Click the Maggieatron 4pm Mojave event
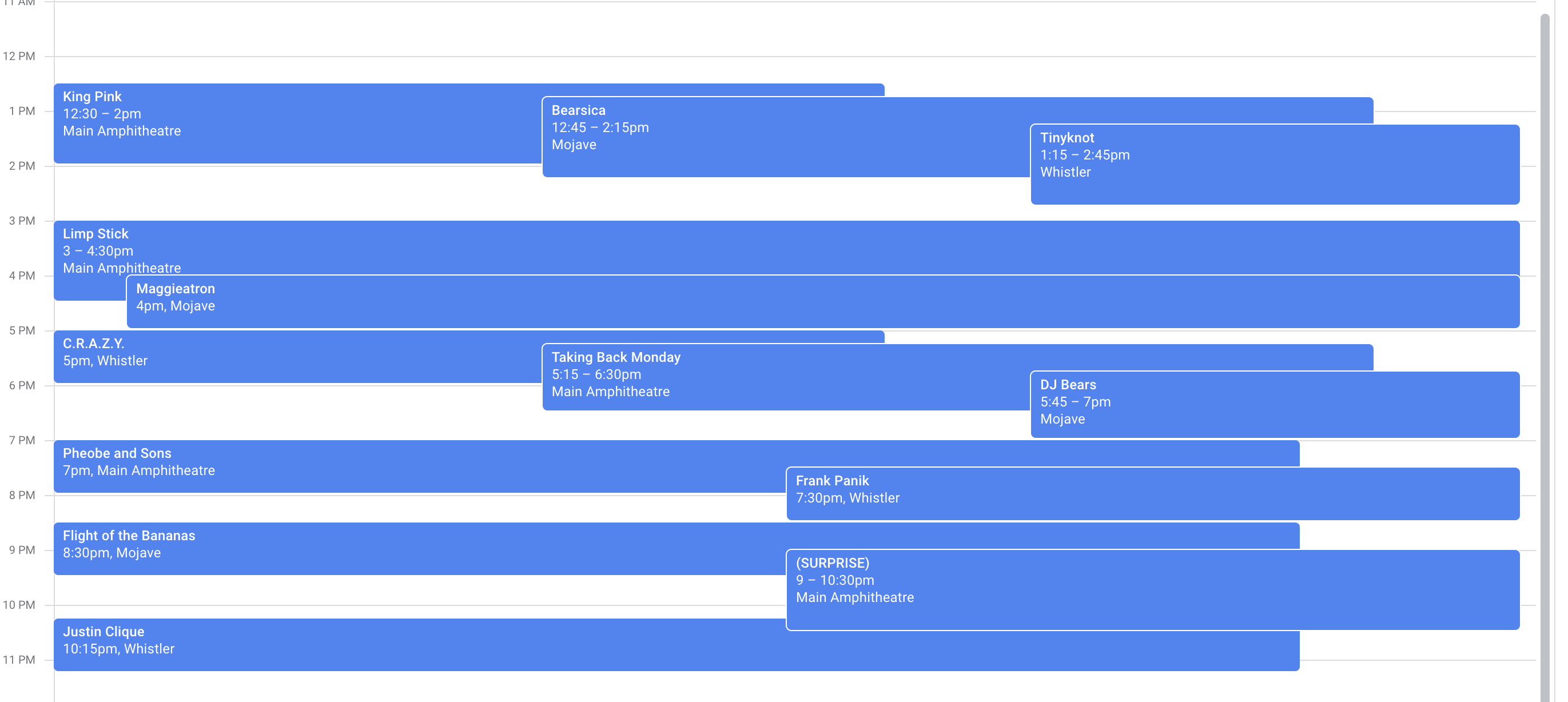 (x=823, y=302)
